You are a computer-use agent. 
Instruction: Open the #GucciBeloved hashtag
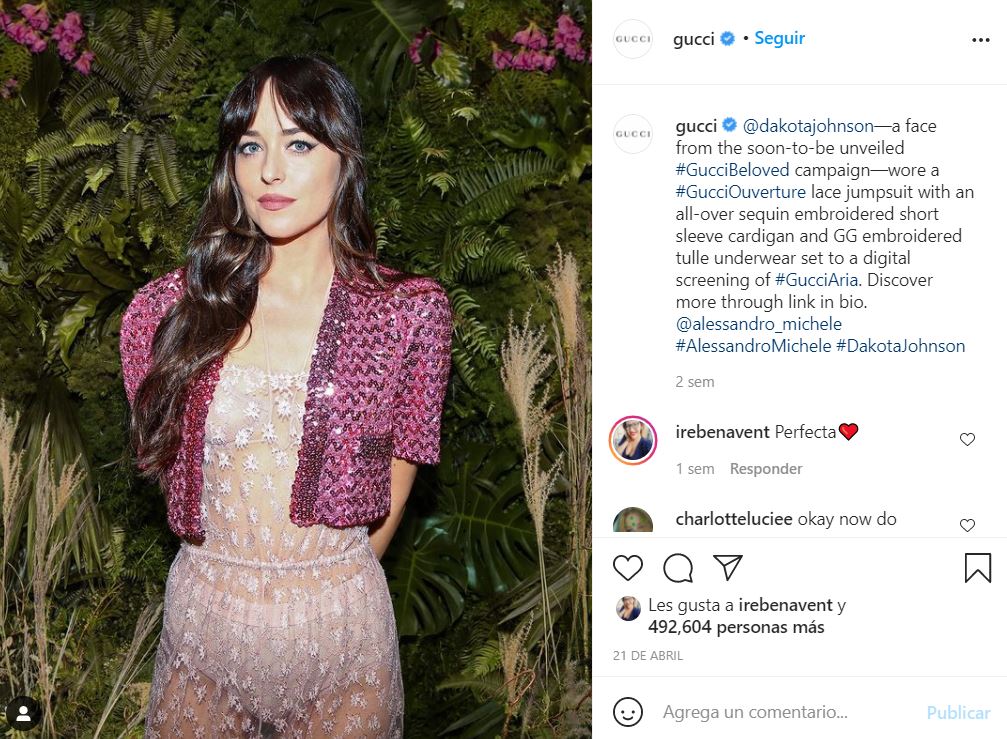(732, 170)
